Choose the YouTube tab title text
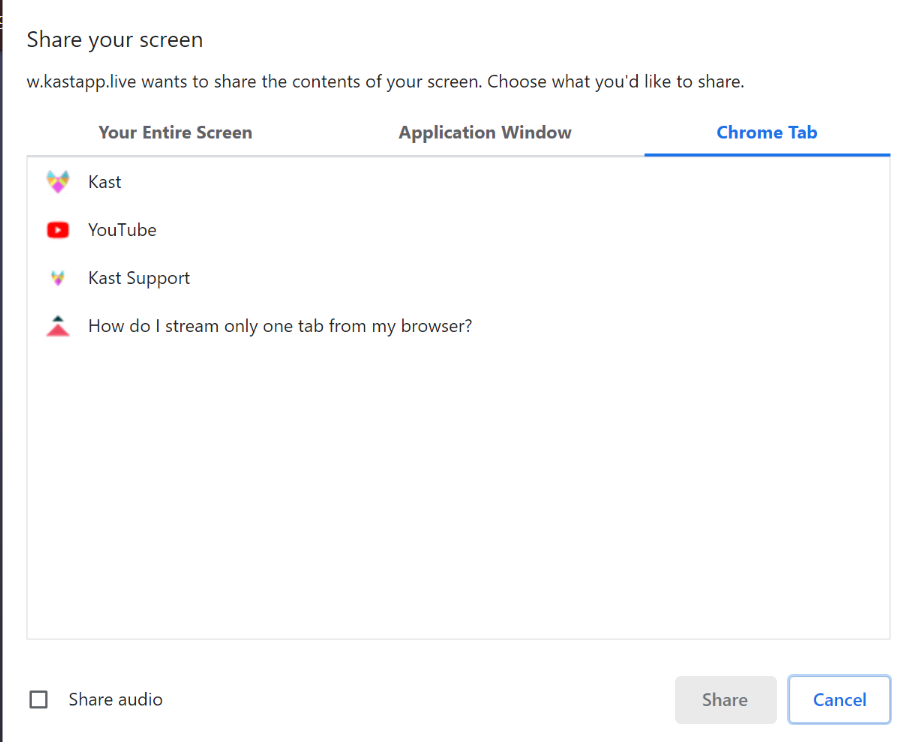The width and height of the screenshot is (913, 742). click(122, 230)
